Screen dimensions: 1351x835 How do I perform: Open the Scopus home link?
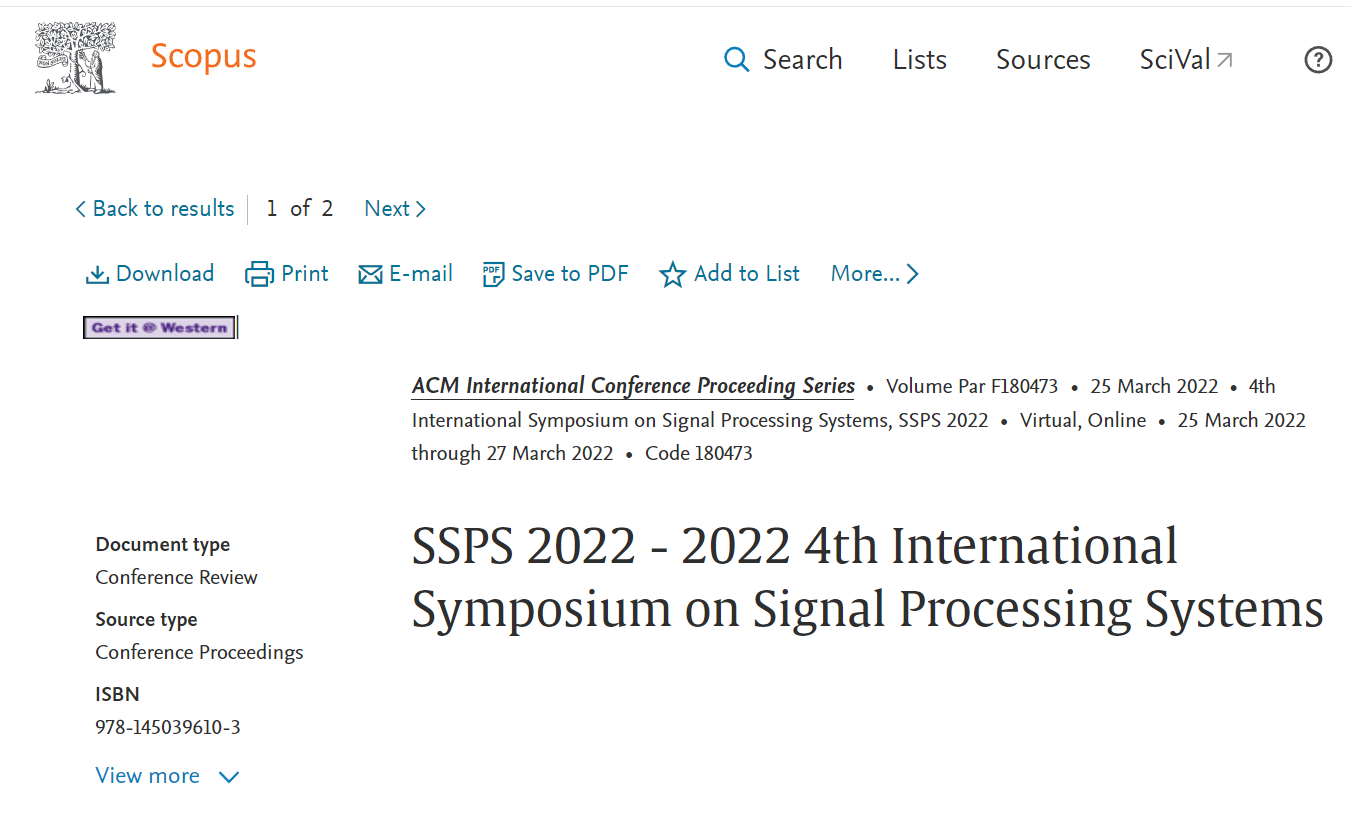coord(204,57)
